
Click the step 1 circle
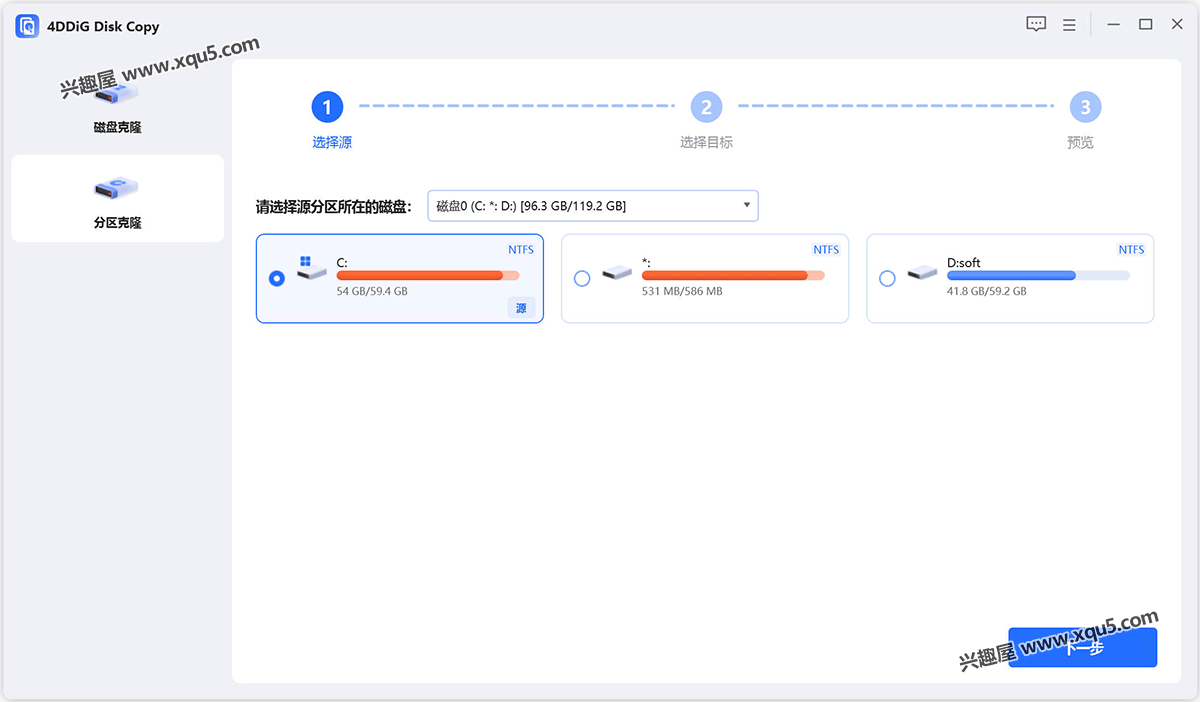327,106
